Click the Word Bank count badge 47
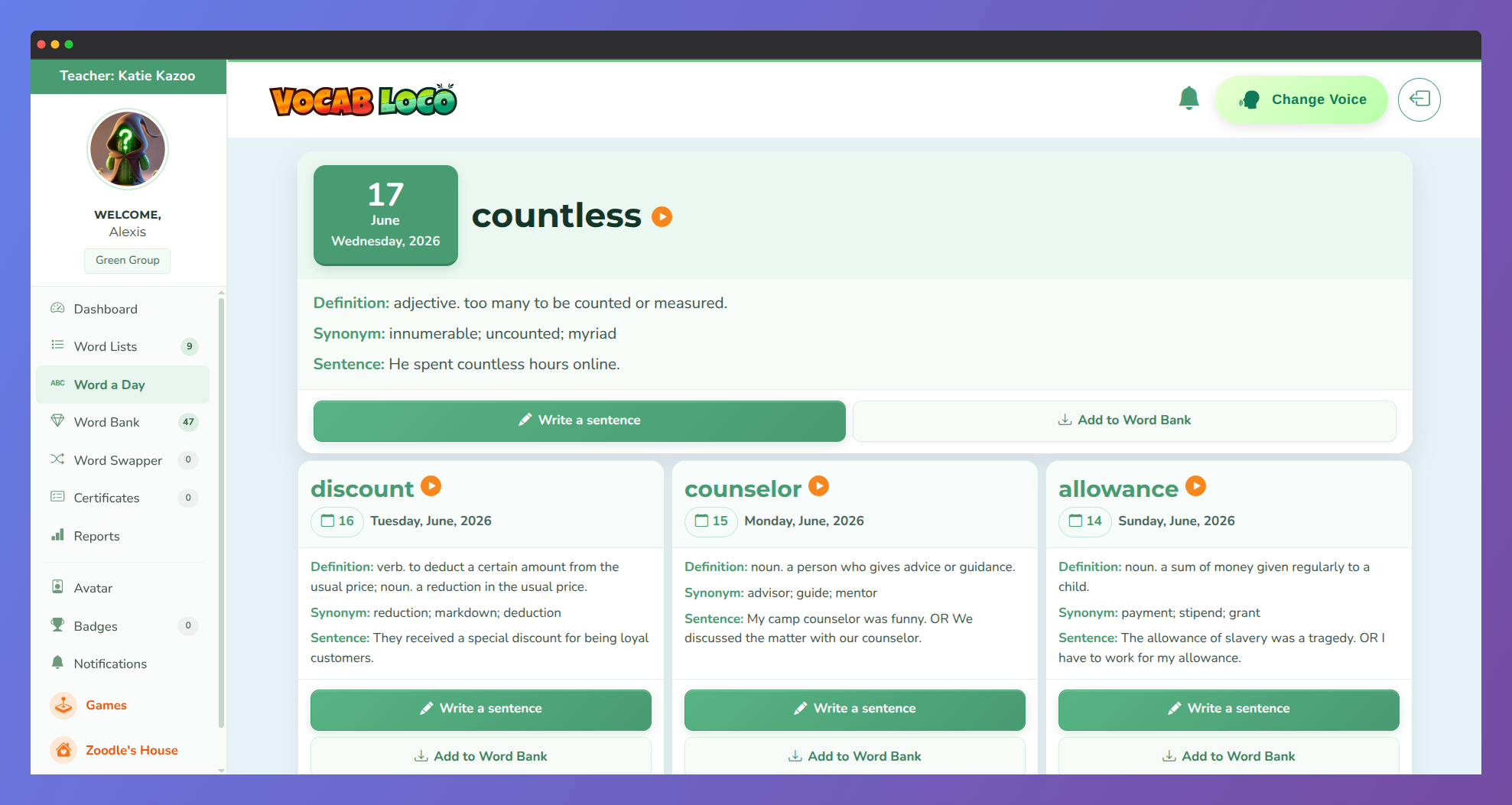Screen dimensions: 1512x805 click(188, 422)
